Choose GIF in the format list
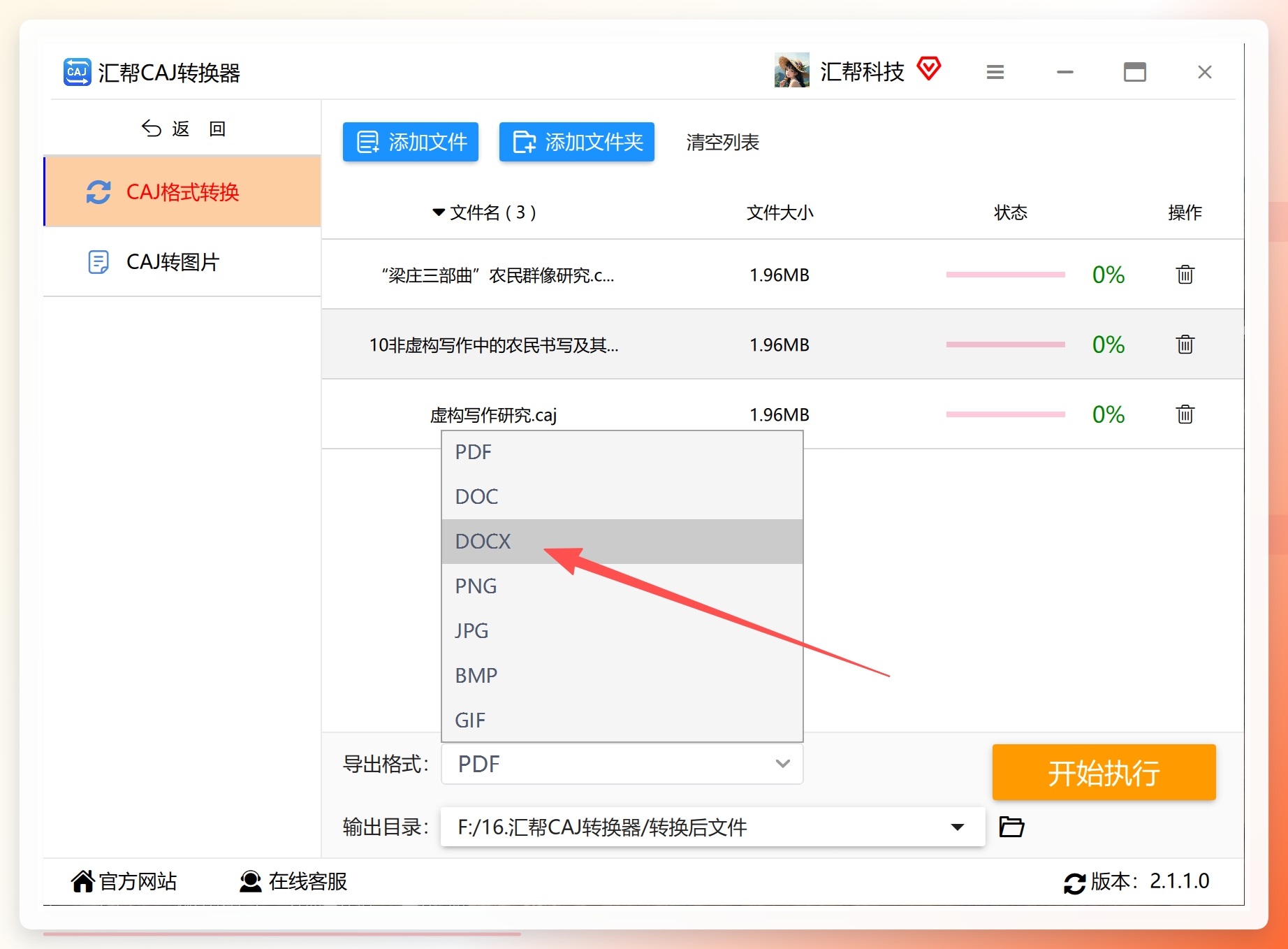This screenshot has height=949, width=1288. [622, 720]
